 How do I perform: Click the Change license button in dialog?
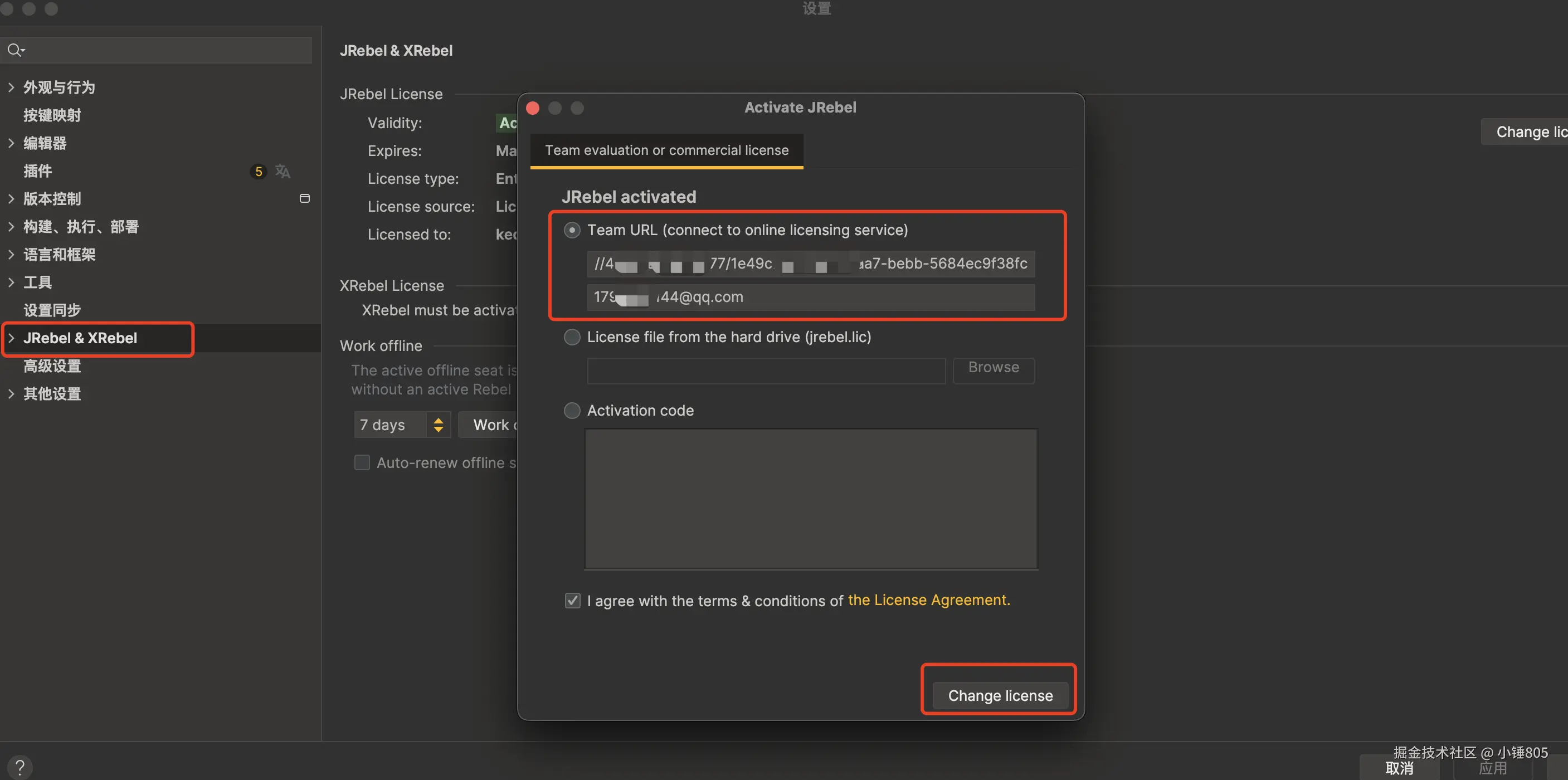[1000, 695]
